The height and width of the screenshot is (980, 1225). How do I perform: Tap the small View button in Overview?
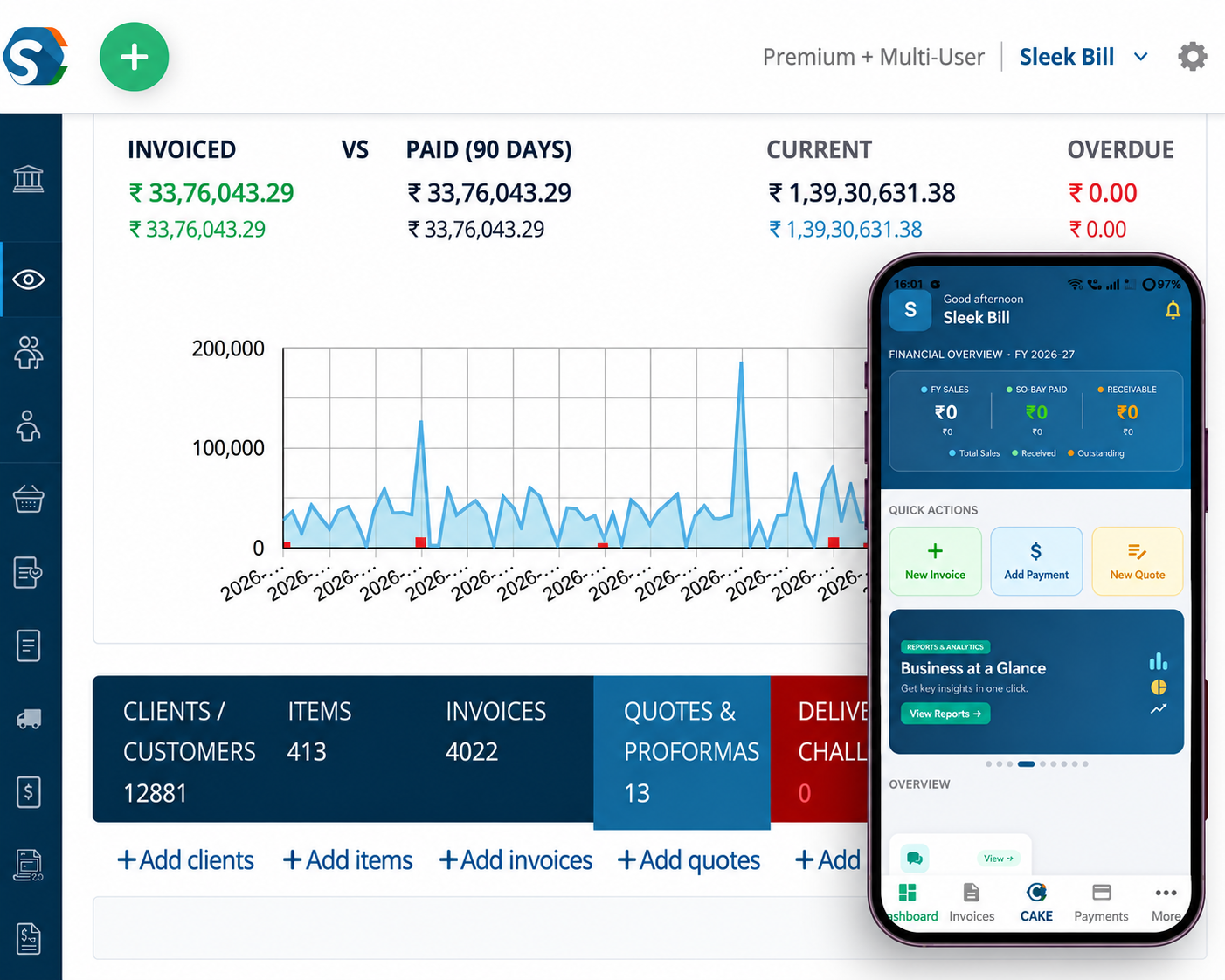(998, 859)
